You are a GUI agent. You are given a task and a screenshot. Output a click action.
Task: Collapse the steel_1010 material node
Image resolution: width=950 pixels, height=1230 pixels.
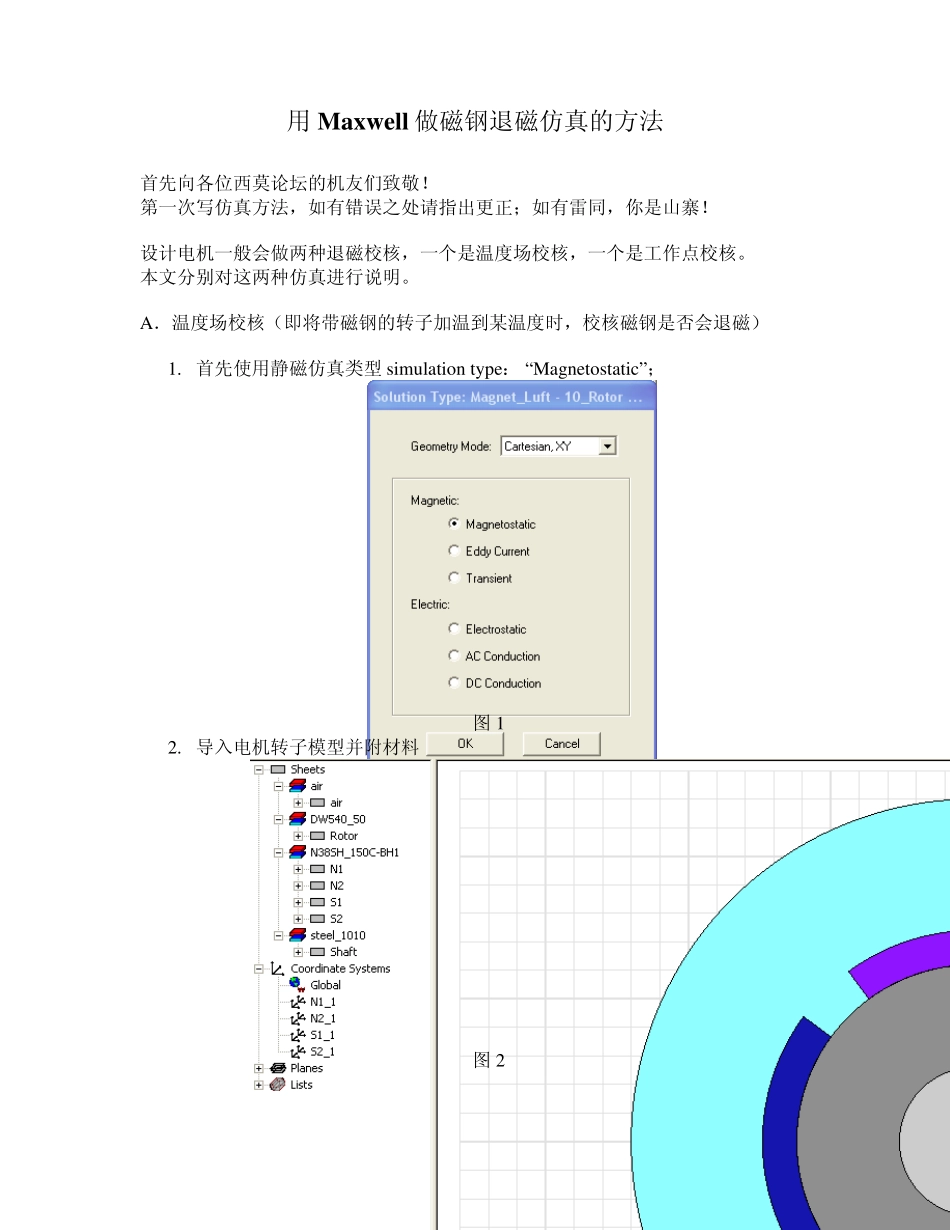click(279, 936)
